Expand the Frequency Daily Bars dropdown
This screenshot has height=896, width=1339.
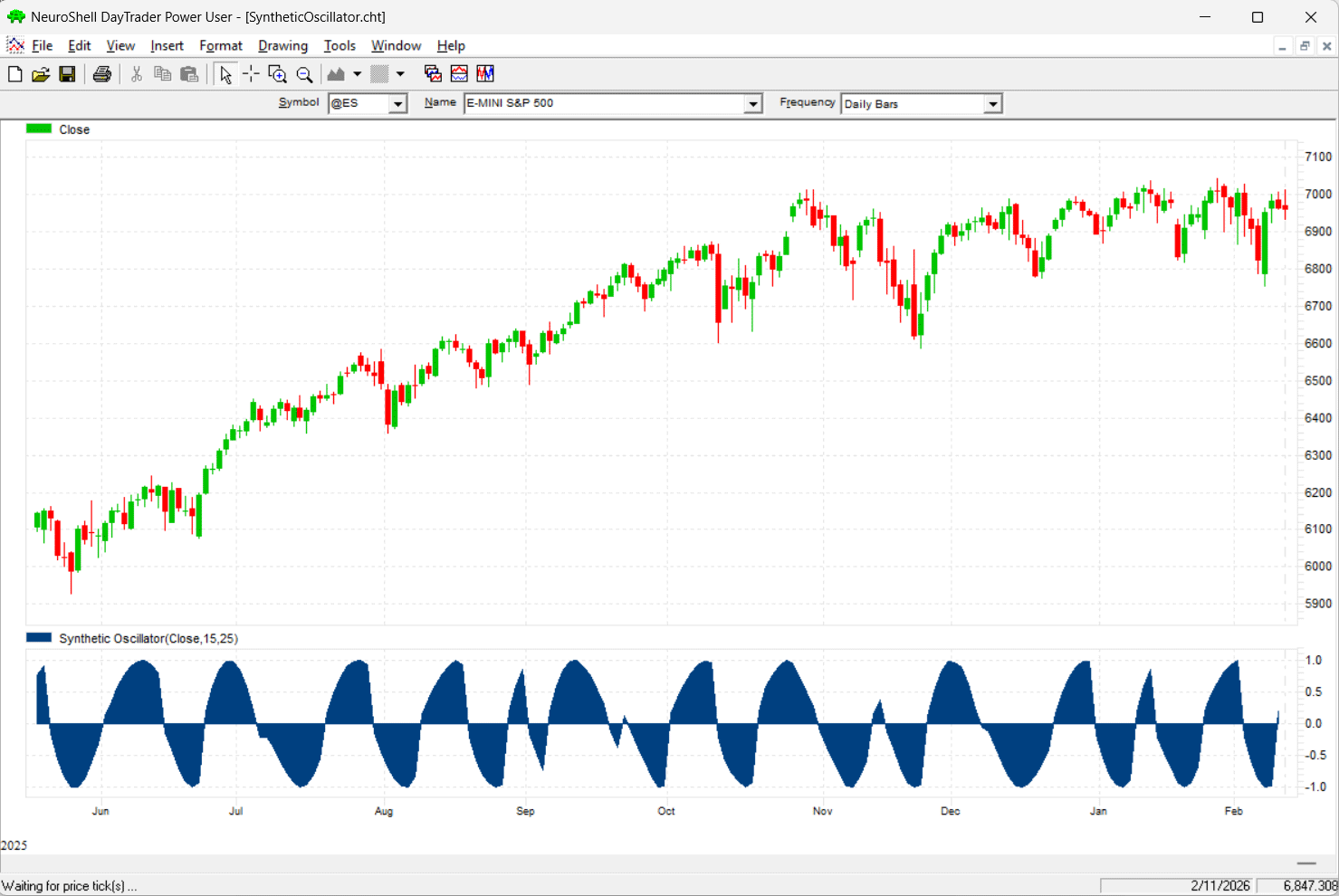coord(993,104)
